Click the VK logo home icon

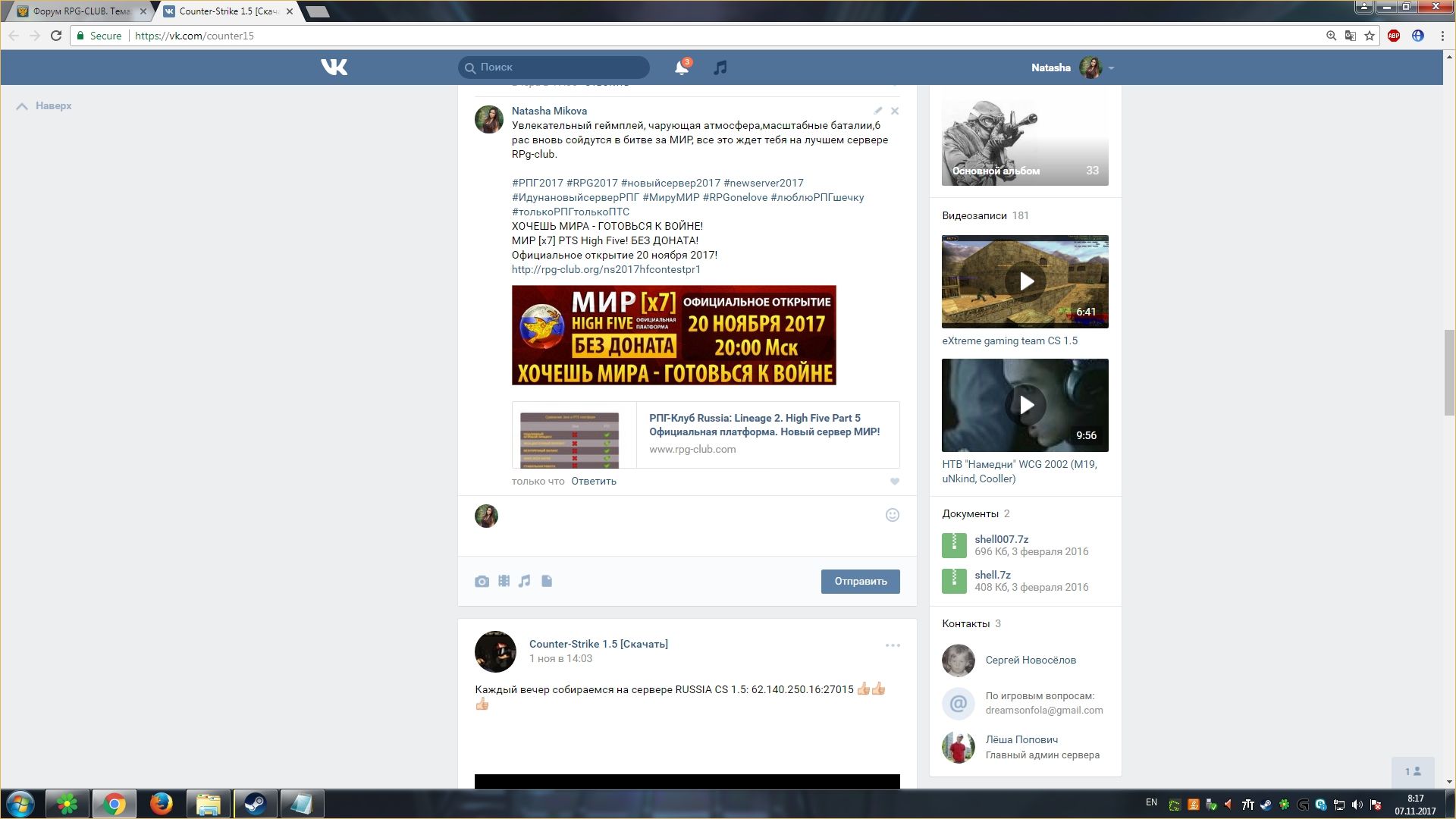coord(334,67)
